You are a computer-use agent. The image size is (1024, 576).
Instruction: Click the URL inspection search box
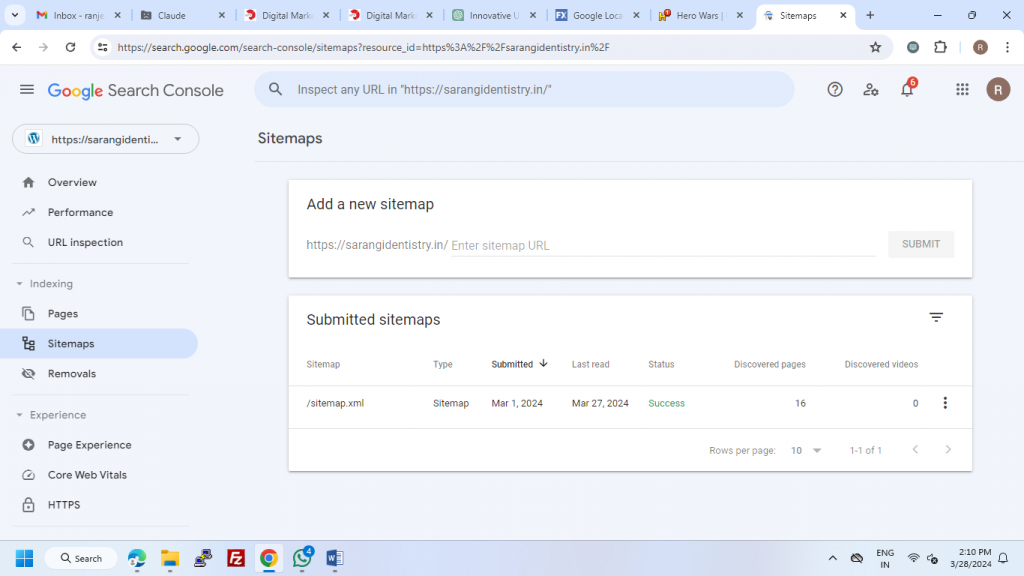coord(524,89)
